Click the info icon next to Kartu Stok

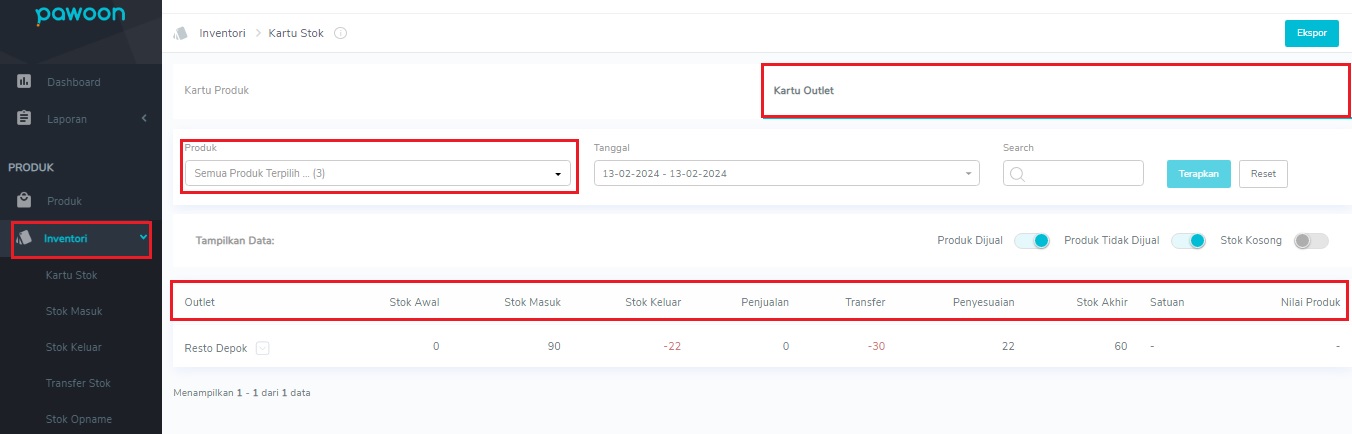pyautogui.click(x=340, y=33)
